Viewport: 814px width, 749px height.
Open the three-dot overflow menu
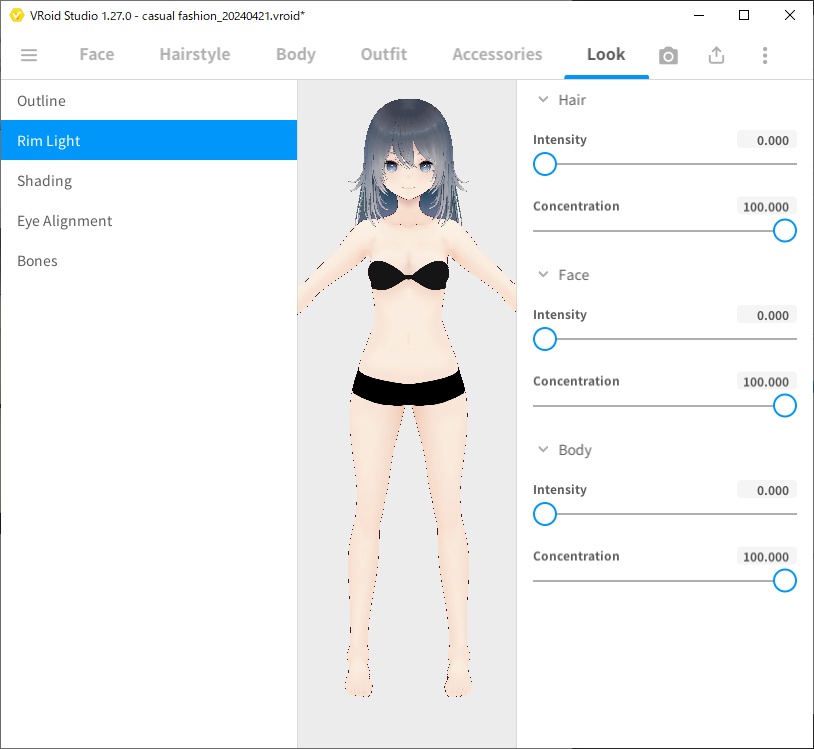click(x=765, y=56)
